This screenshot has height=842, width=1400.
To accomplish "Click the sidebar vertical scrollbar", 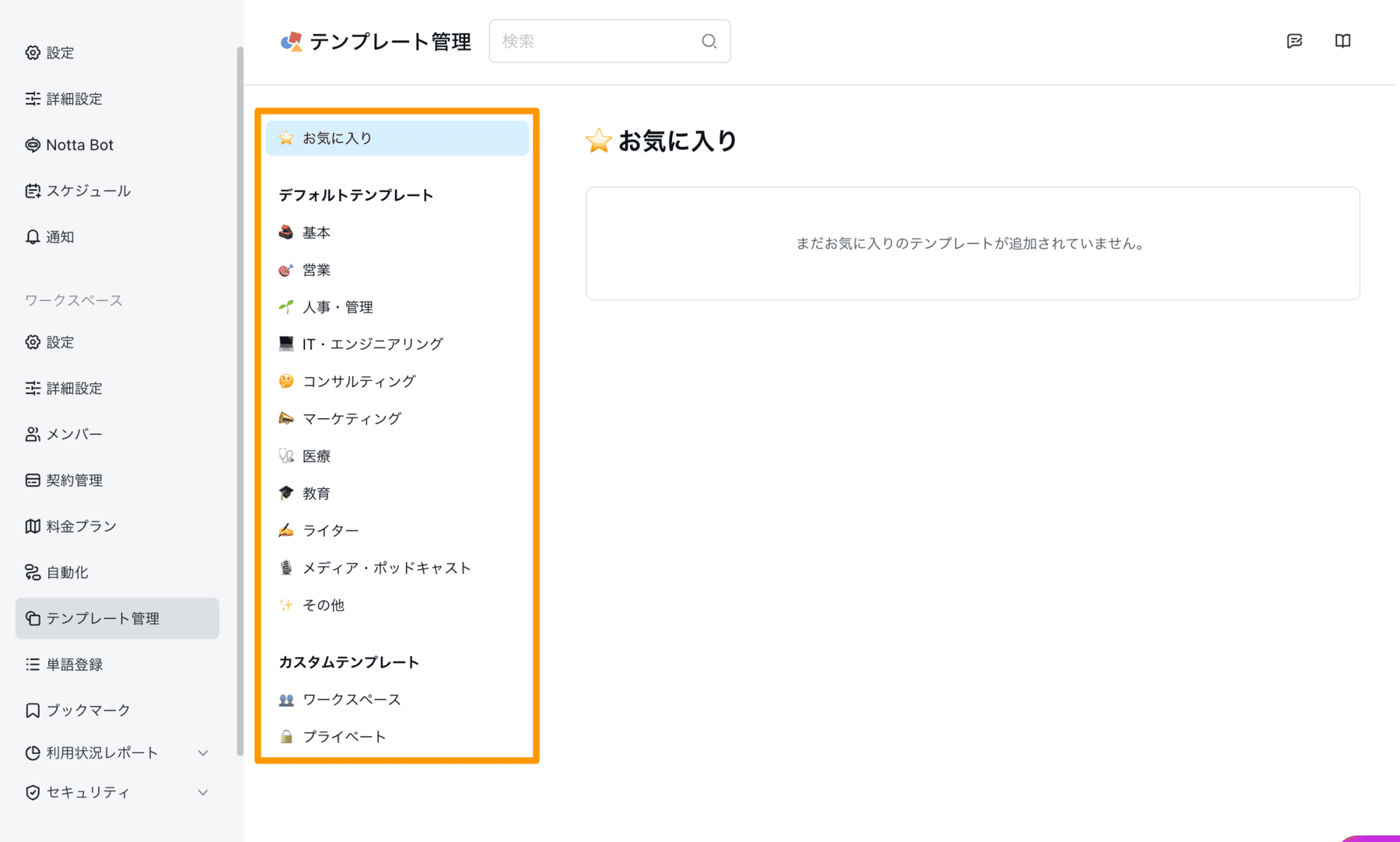I will (x=240, y=400).
